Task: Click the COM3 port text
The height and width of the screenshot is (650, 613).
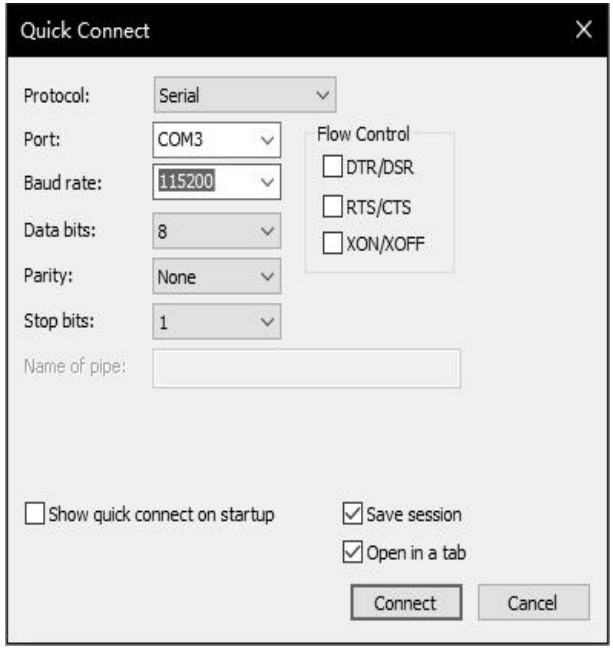Action: pyautogui.click(x=182, y=141)
